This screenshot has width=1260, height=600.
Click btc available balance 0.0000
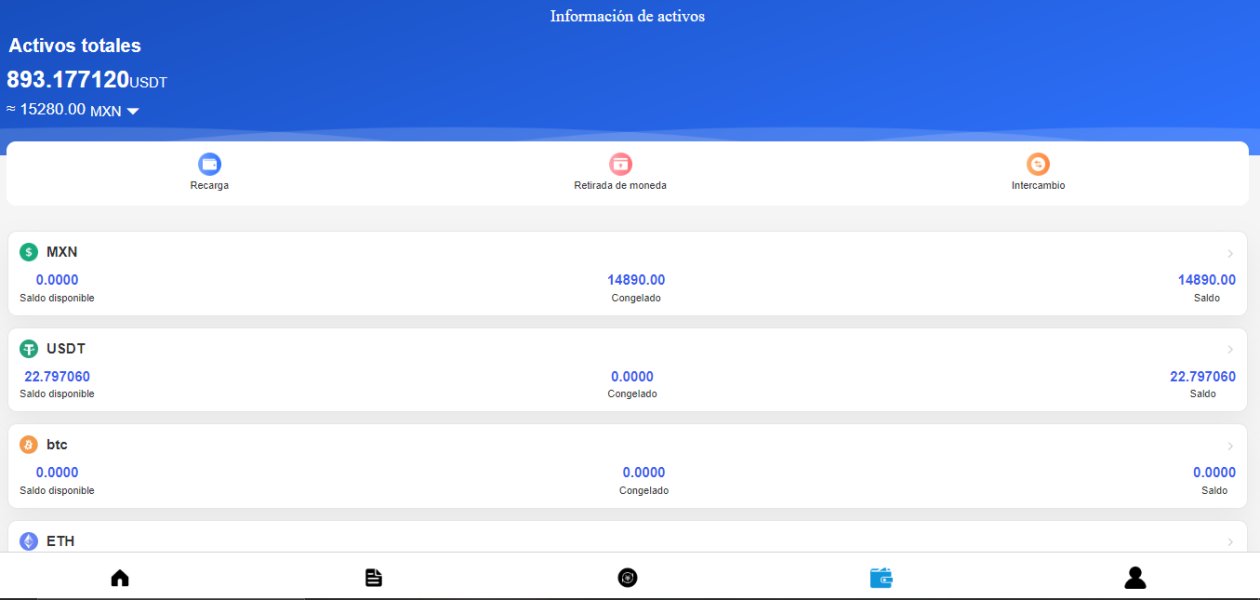pos(57,473)
